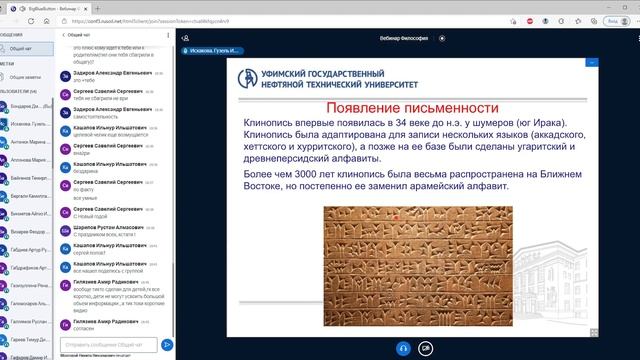This screenshot has height=360, width=640.
Task: Click the message 'С Новый годой'
Action: [x=91, y=216]
